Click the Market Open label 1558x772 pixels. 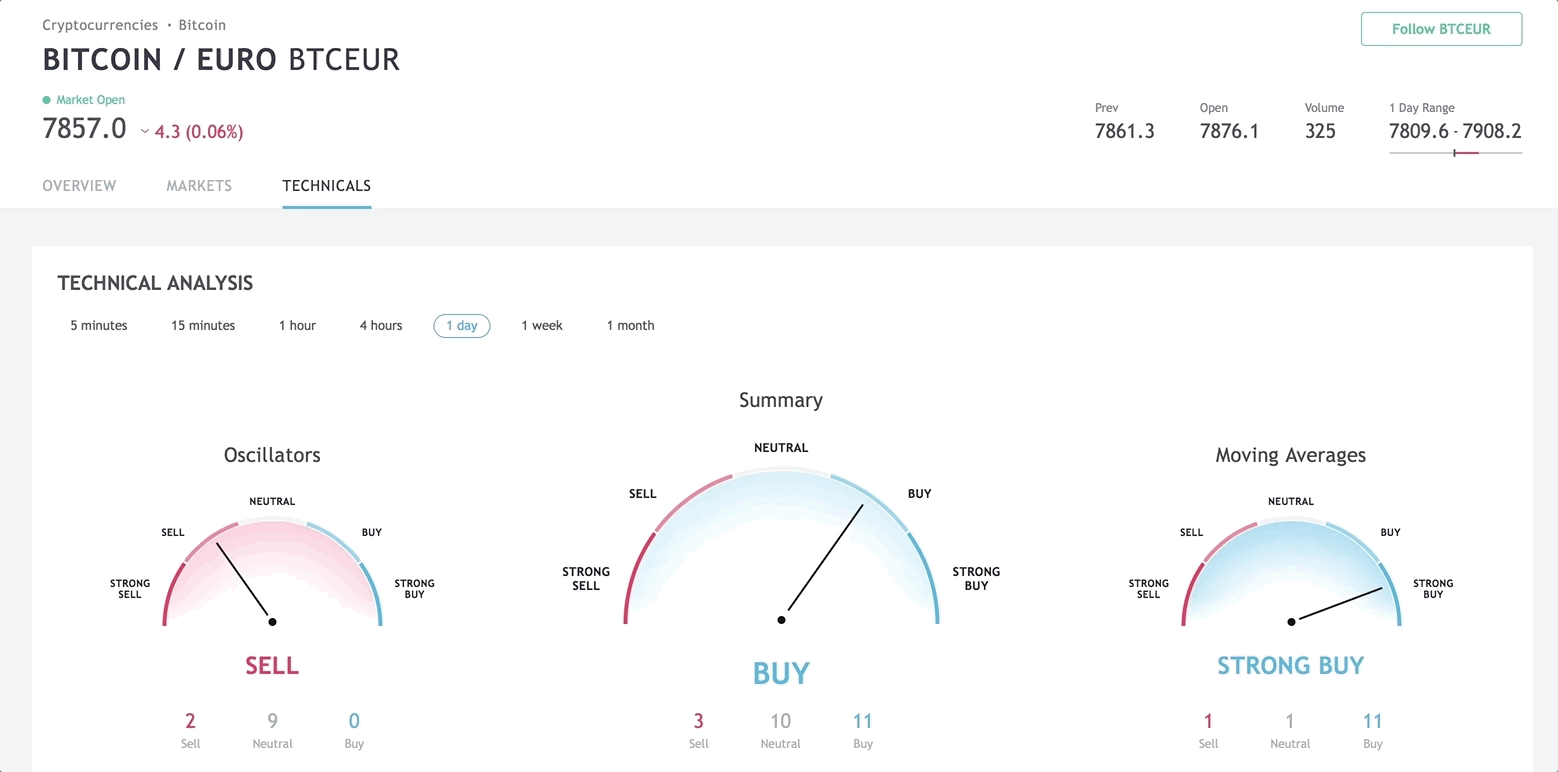tap(90, 100)
